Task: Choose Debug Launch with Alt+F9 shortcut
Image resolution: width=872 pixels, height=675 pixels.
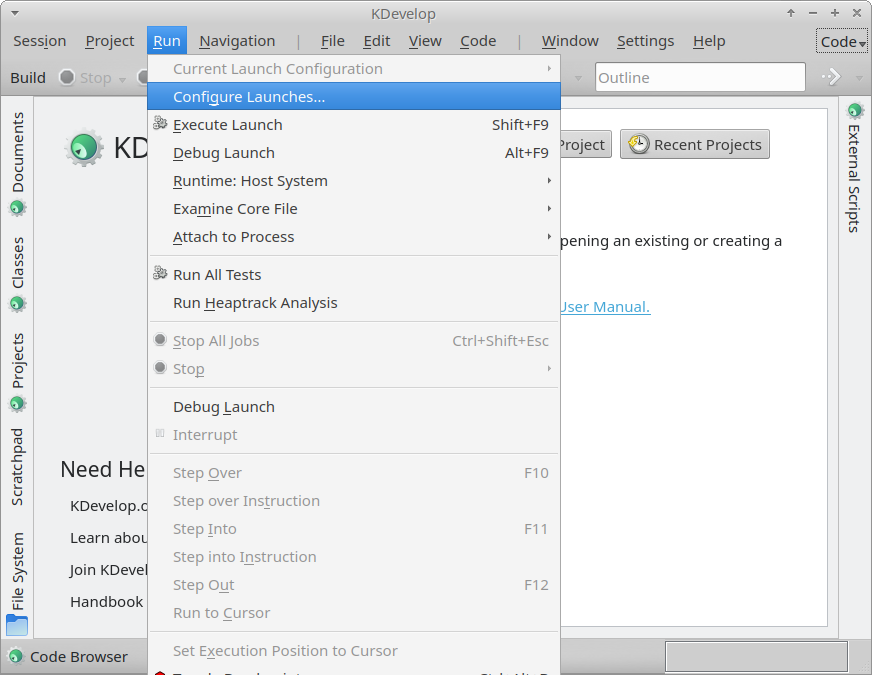Action: tap(354, 153)
